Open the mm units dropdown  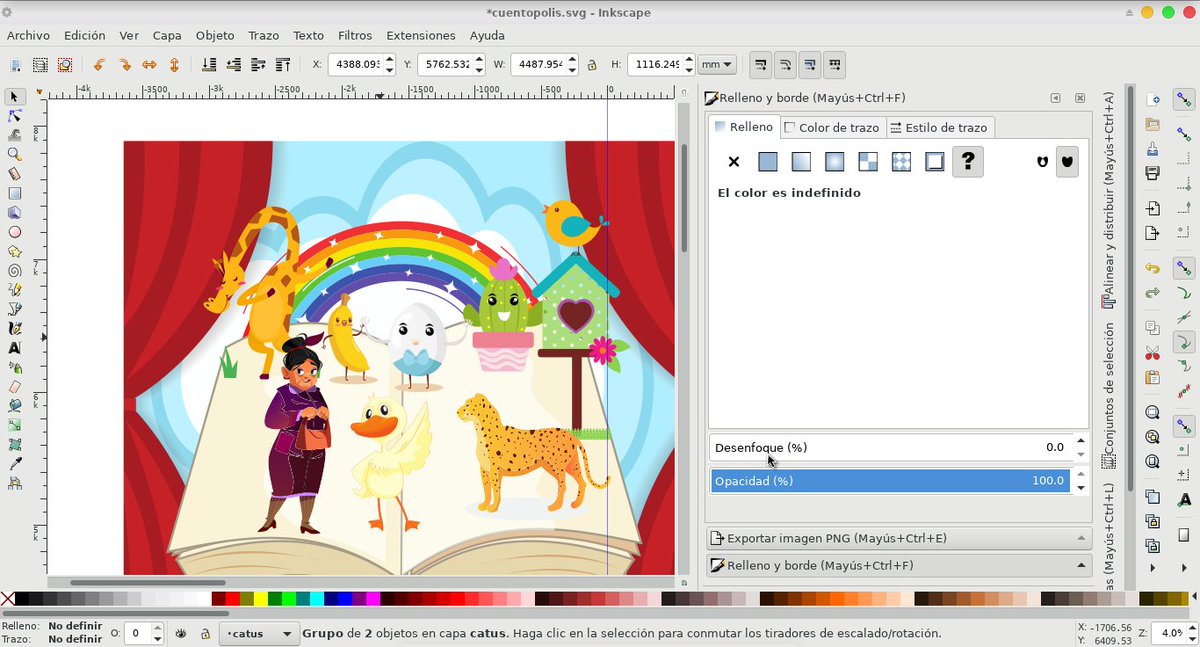click(x=717, y=64)
